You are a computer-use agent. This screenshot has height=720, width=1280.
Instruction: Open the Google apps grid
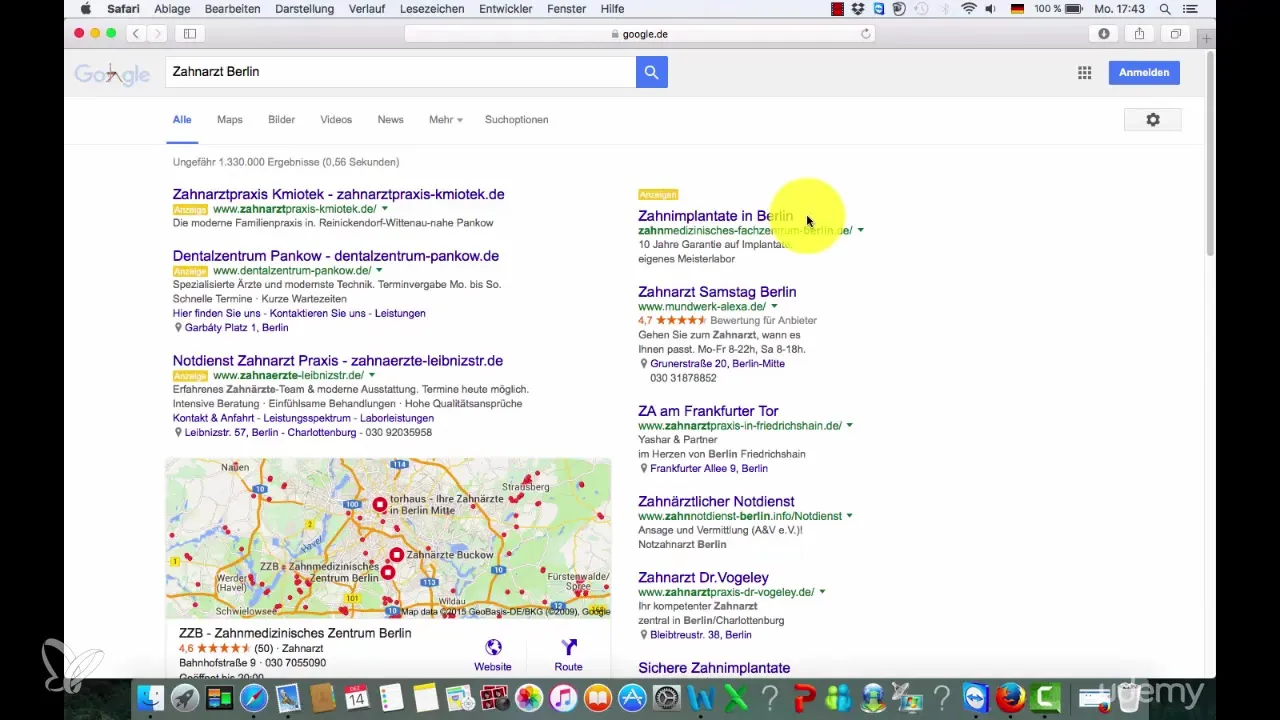pyautogui.click(x=1084, y=72)
